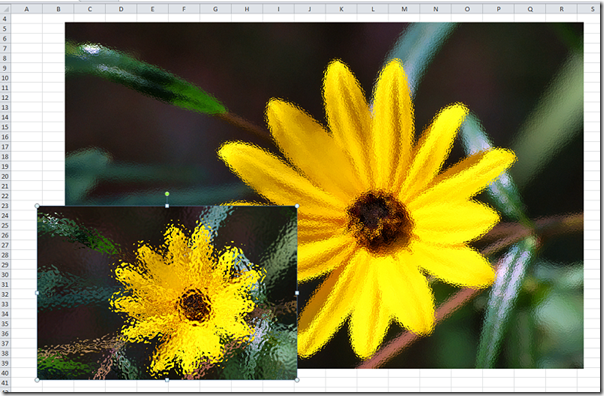The image size is (604, 396).
Task: Select column D header
Action: tap(121, 9)
